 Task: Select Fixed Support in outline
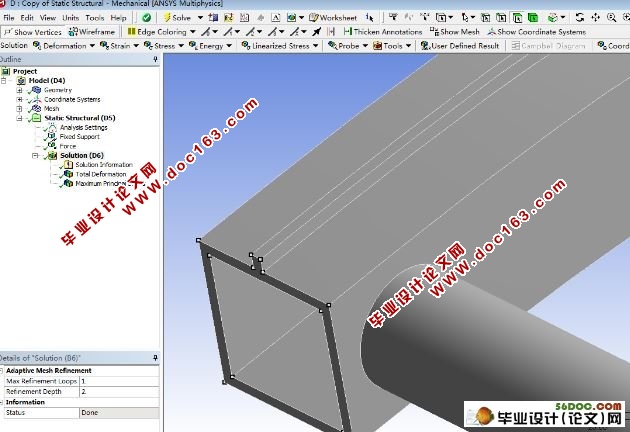(80, 137)
